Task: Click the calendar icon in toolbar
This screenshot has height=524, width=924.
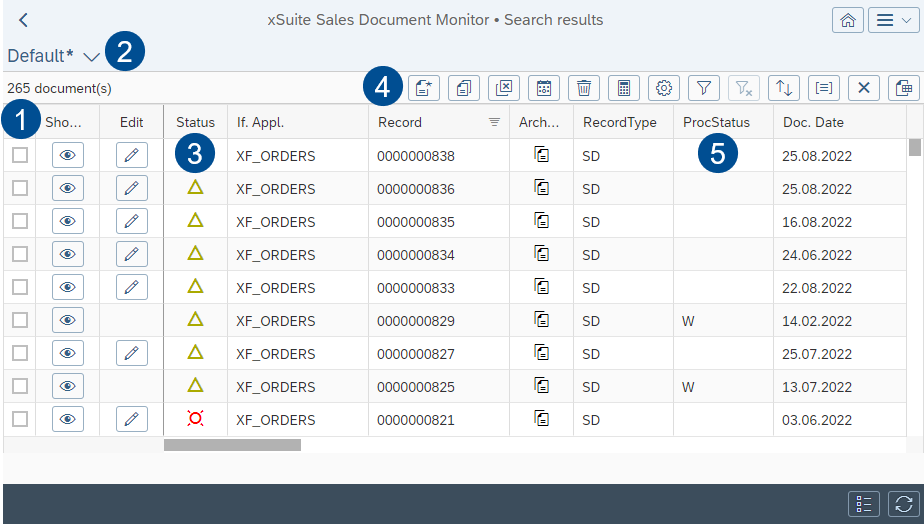Action: [544, 88]
